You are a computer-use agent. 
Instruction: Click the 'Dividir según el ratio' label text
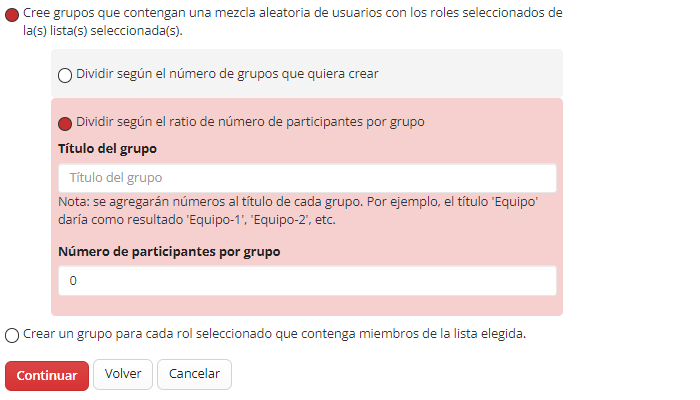tap(250, 122)
